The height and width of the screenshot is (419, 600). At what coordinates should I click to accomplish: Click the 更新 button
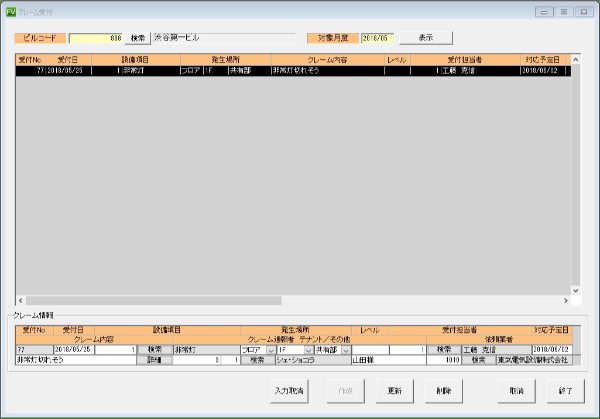tap(395, 391)
